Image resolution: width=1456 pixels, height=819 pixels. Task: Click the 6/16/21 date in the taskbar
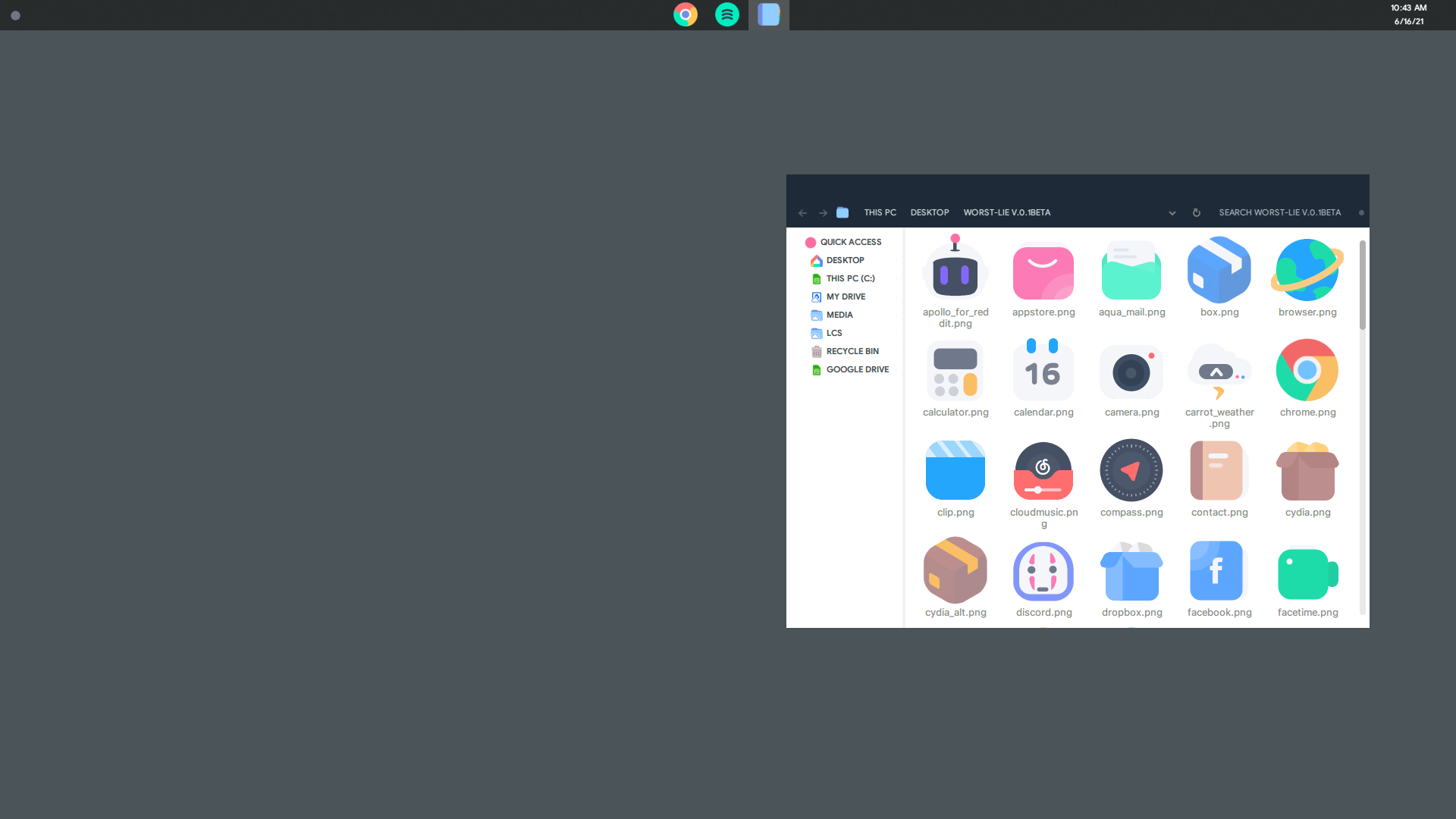pyautogui.click(x=1408, y=21)
